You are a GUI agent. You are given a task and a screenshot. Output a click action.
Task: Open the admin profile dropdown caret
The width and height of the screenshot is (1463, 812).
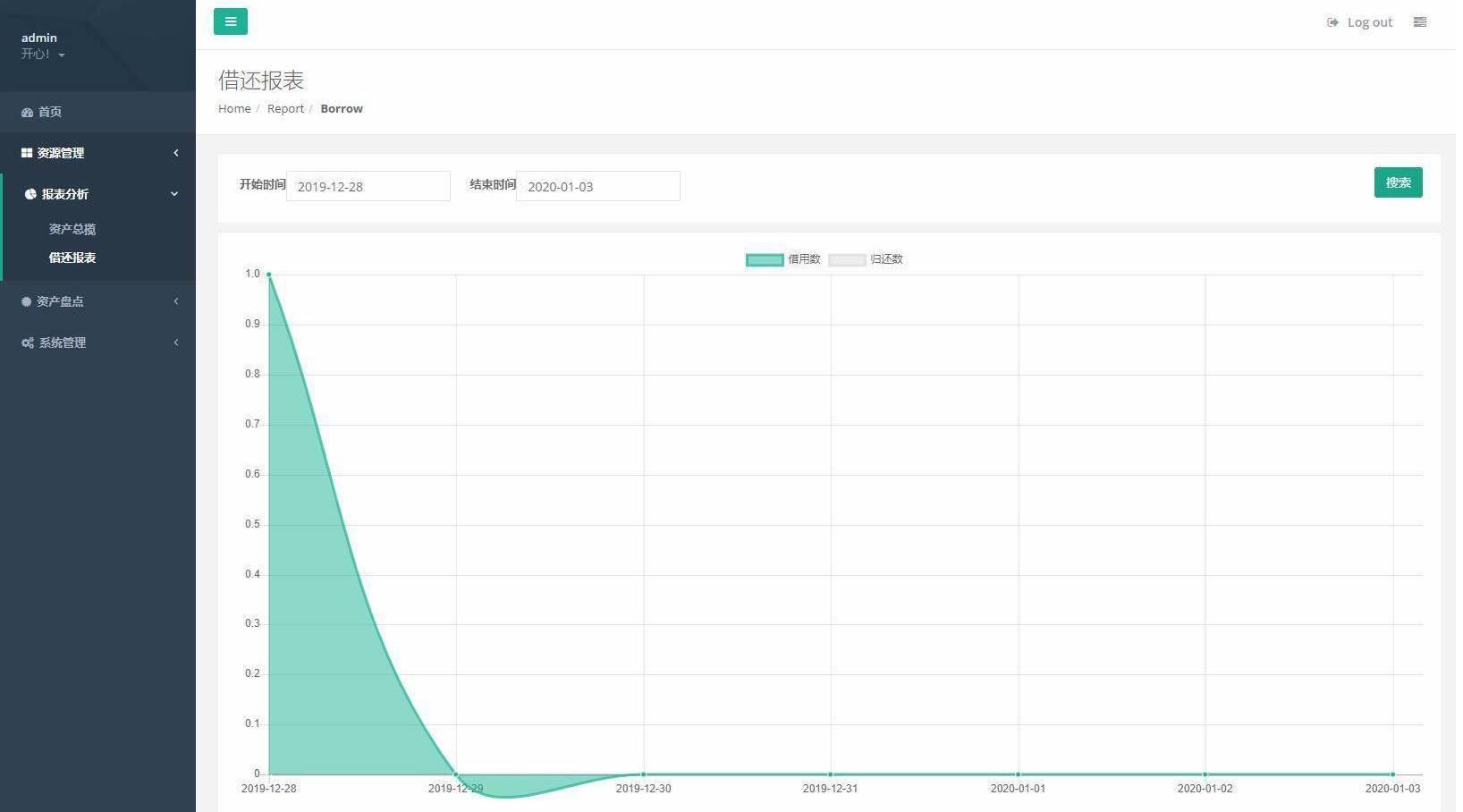[62, 55]
